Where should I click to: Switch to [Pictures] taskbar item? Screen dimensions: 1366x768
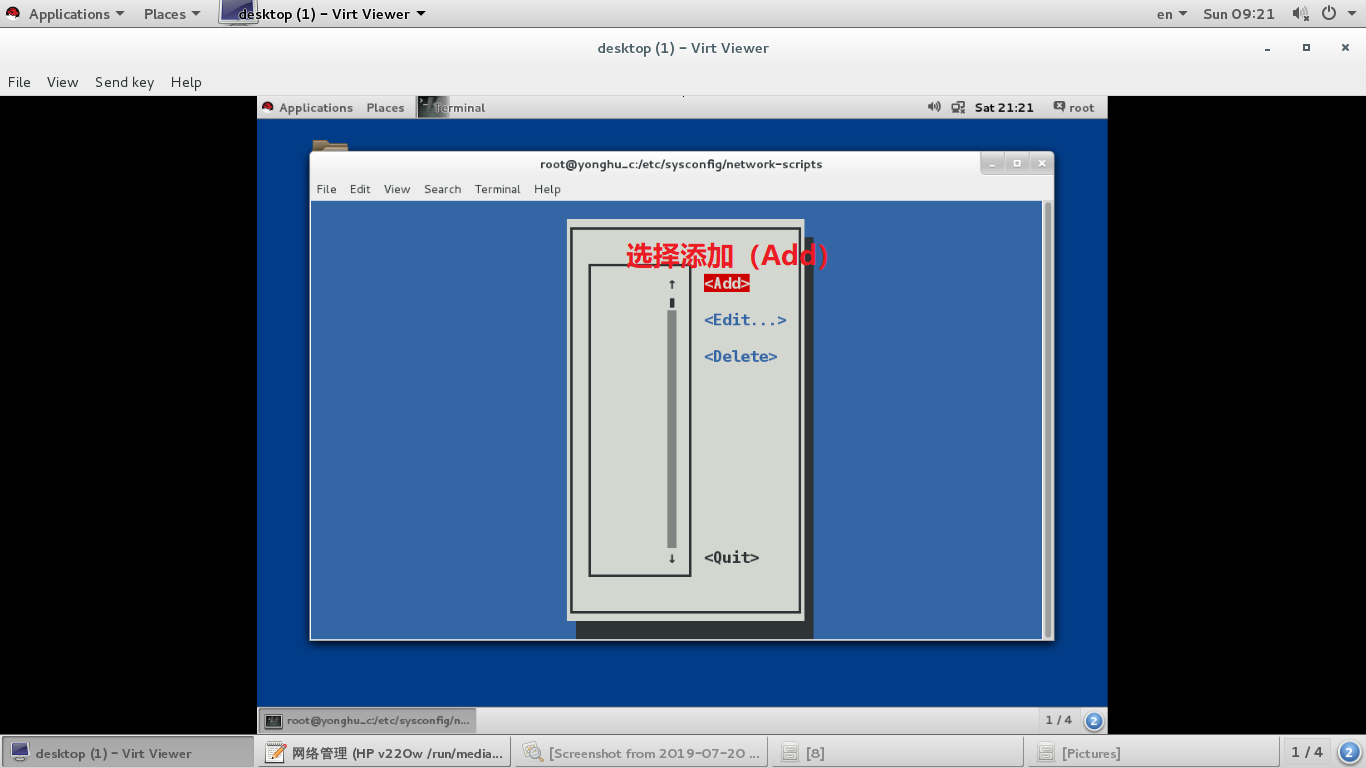[1153, 753]
